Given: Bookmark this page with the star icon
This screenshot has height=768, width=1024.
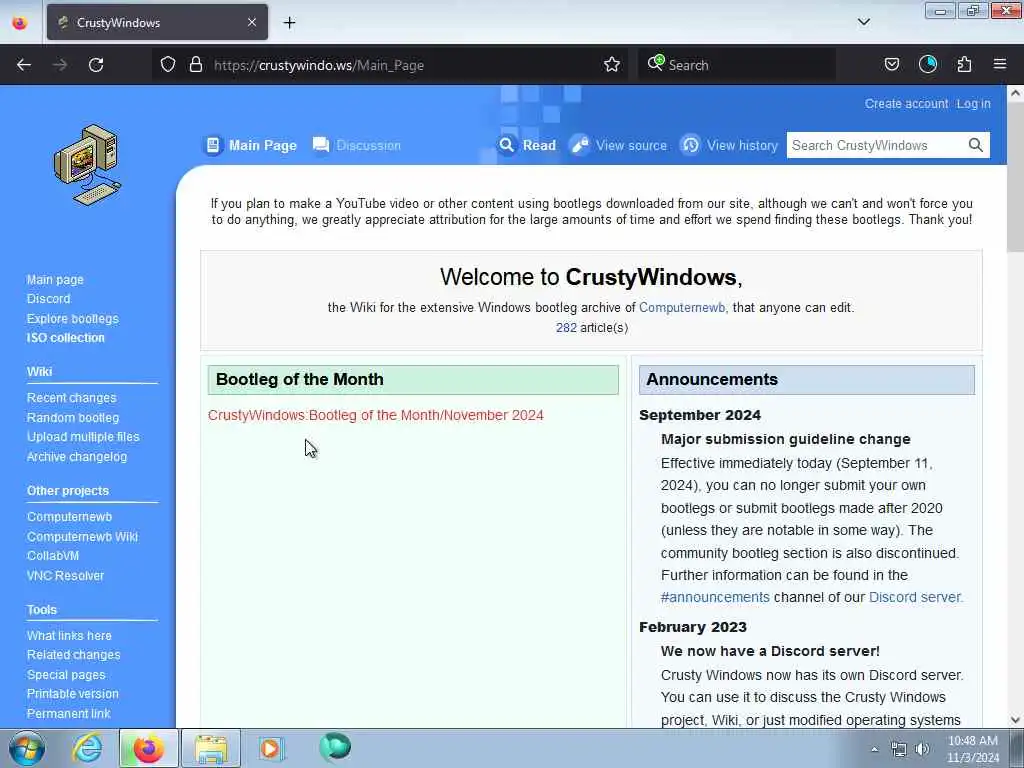Looking at the screenshot, I should 612,65.
